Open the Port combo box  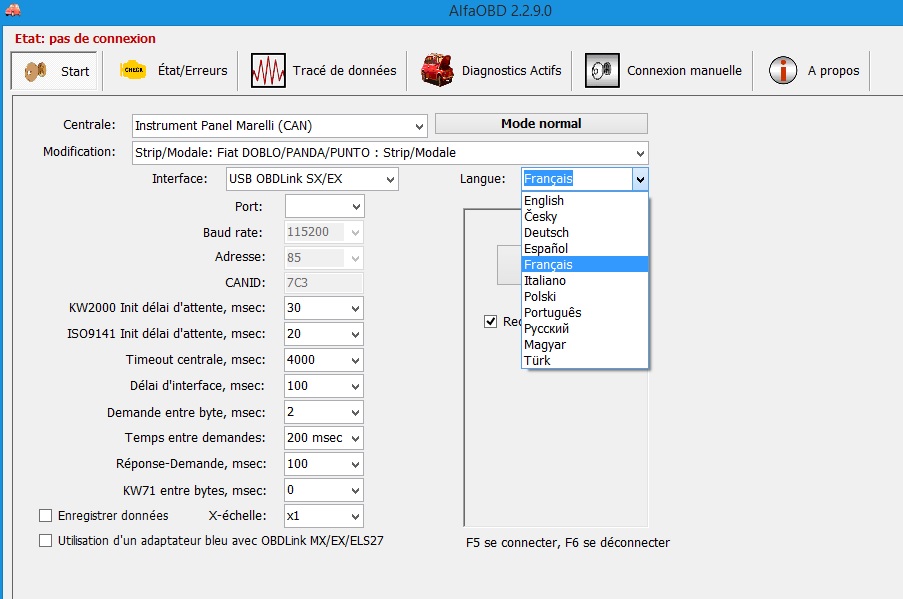point(355,206)
